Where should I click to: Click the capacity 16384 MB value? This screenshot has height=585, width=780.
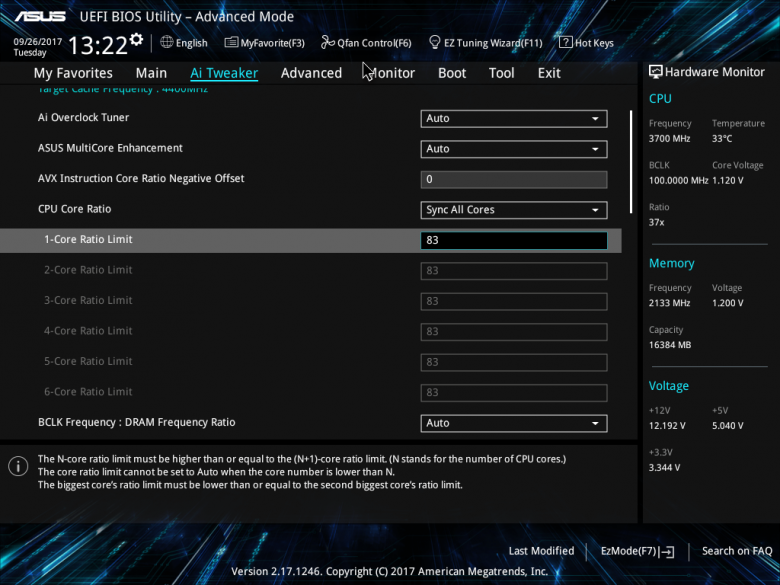click(670, 345)
